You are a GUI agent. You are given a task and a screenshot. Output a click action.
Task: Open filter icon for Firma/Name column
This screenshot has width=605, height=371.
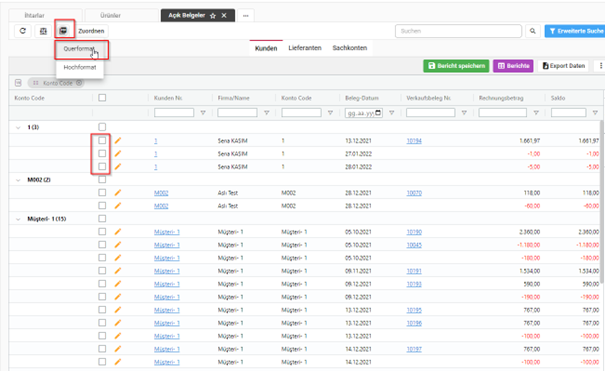266,113
